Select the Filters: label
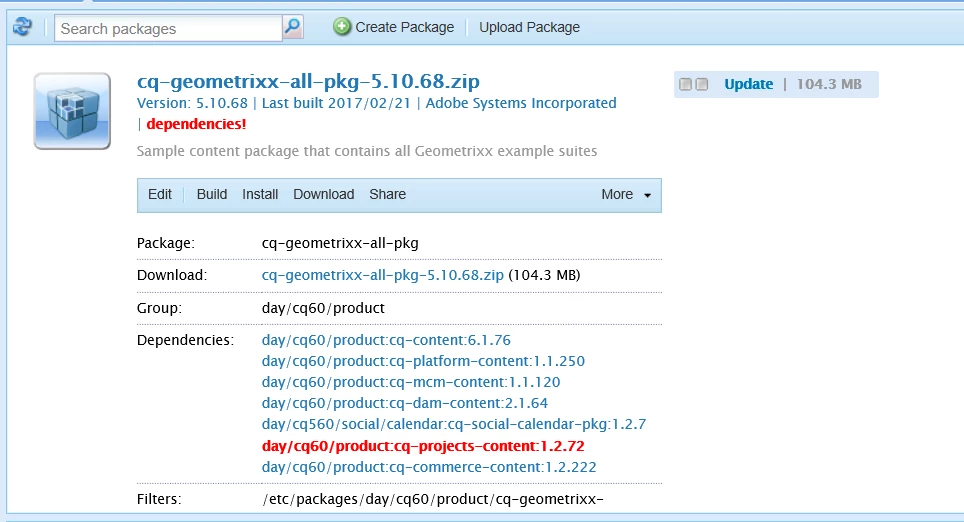The image size is (964, 522). tap(159, 499)
